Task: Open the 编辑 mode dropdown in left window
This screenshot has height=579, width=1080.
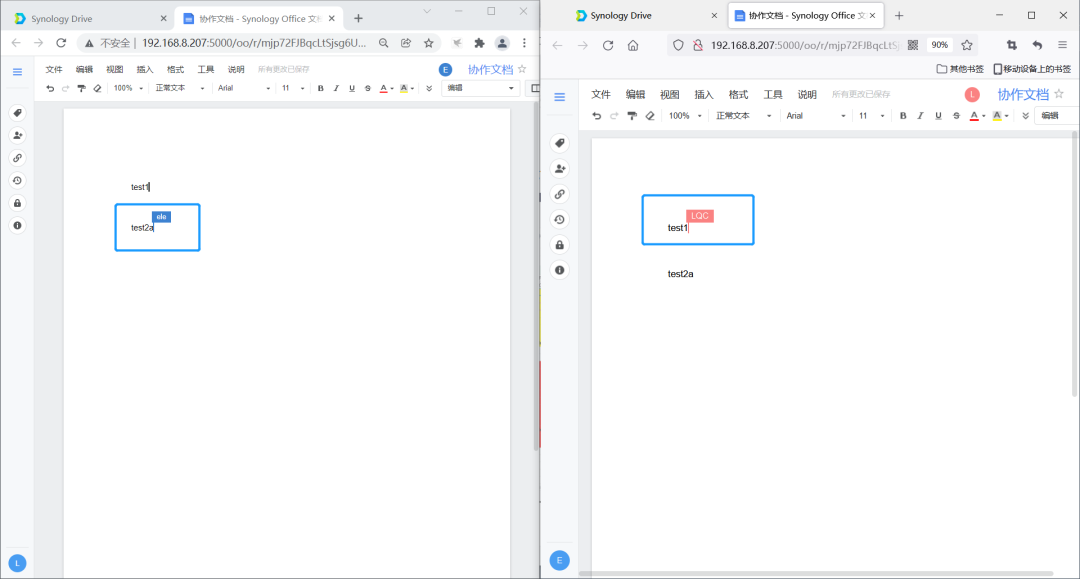Action: pos(480,88)
